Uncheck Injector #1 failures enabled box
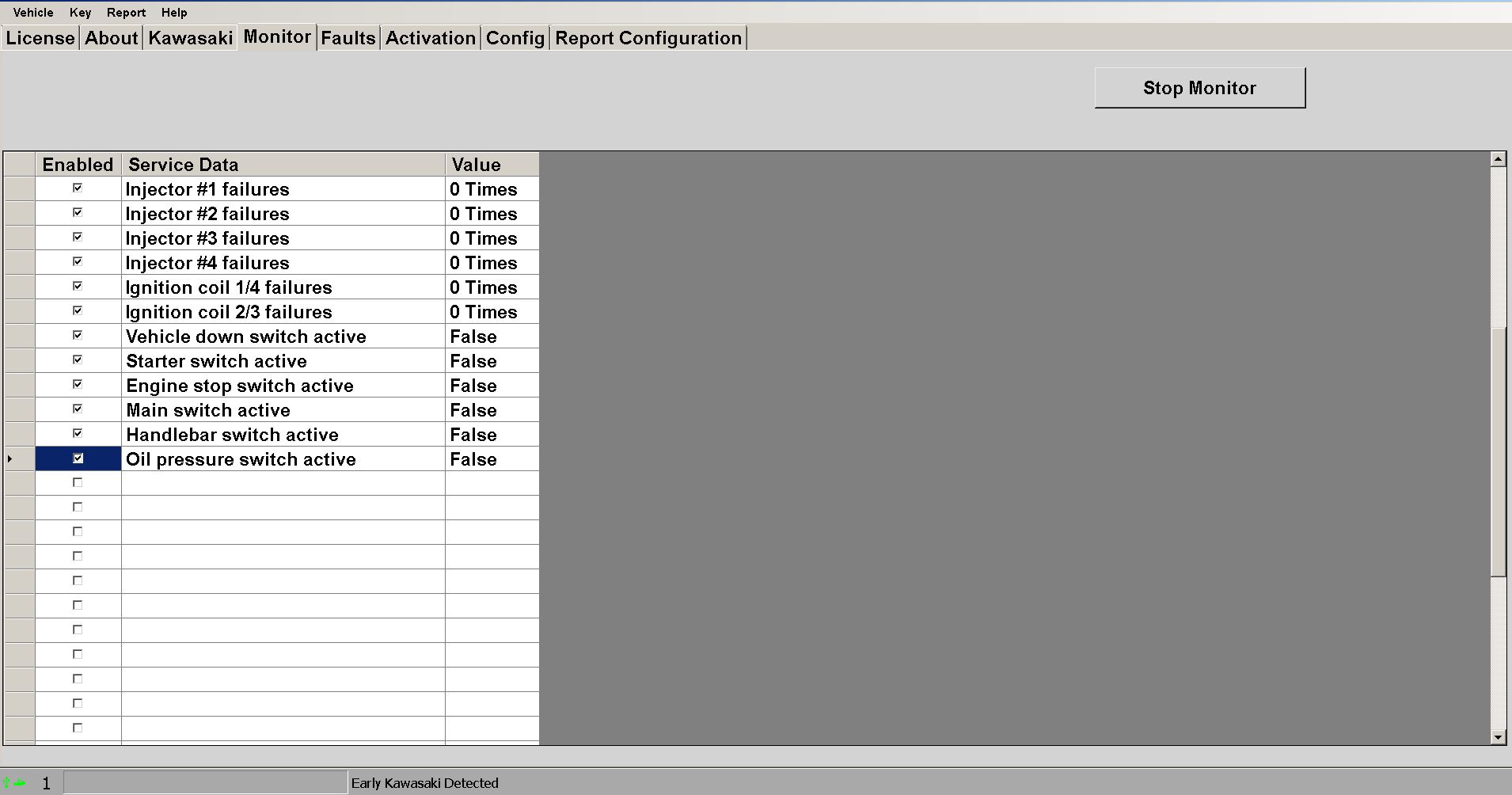 tap(78, 188)
